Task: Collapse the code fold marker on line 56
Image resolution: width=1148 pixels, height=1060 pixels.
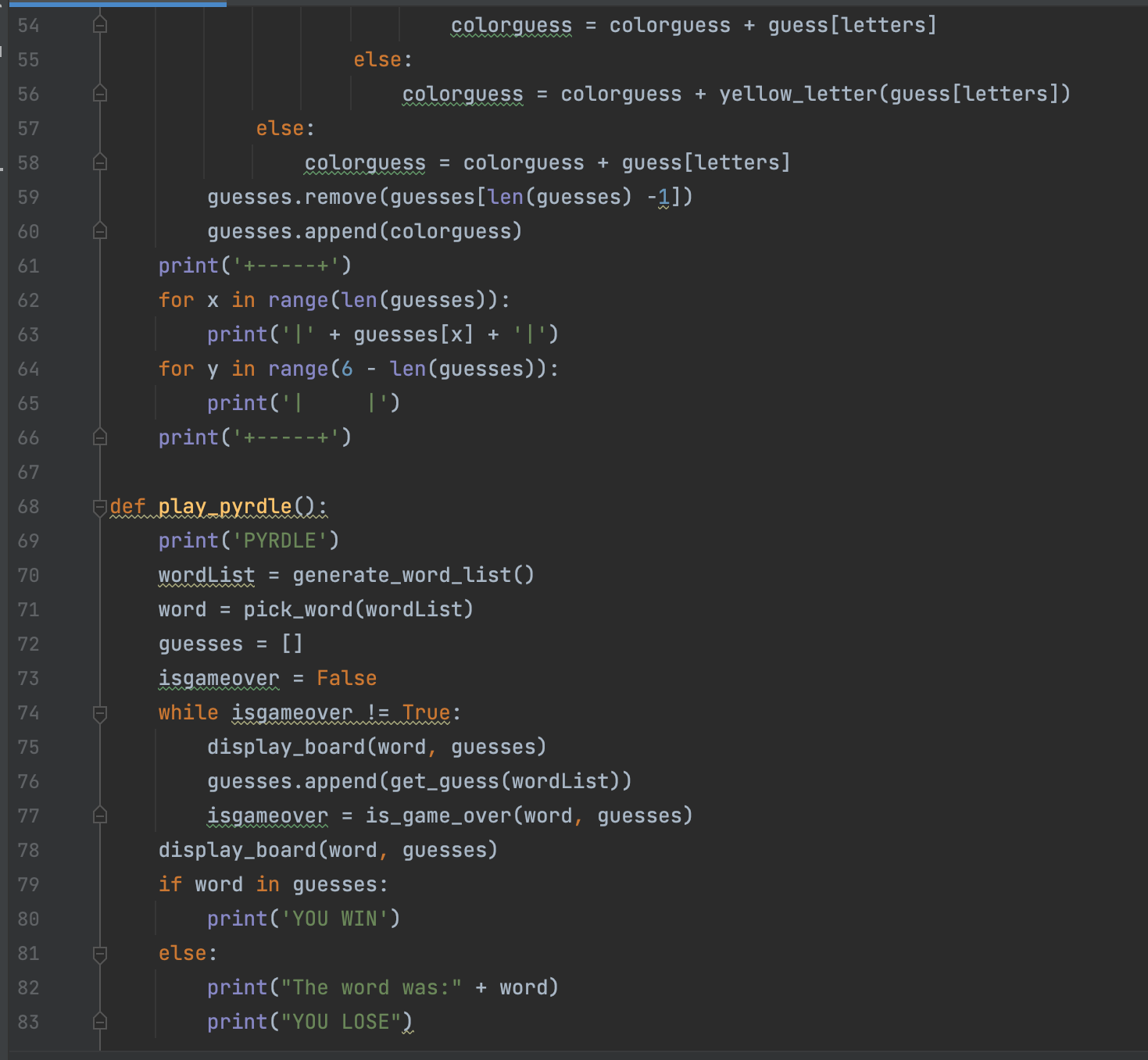Action: (x=99, y=94)
